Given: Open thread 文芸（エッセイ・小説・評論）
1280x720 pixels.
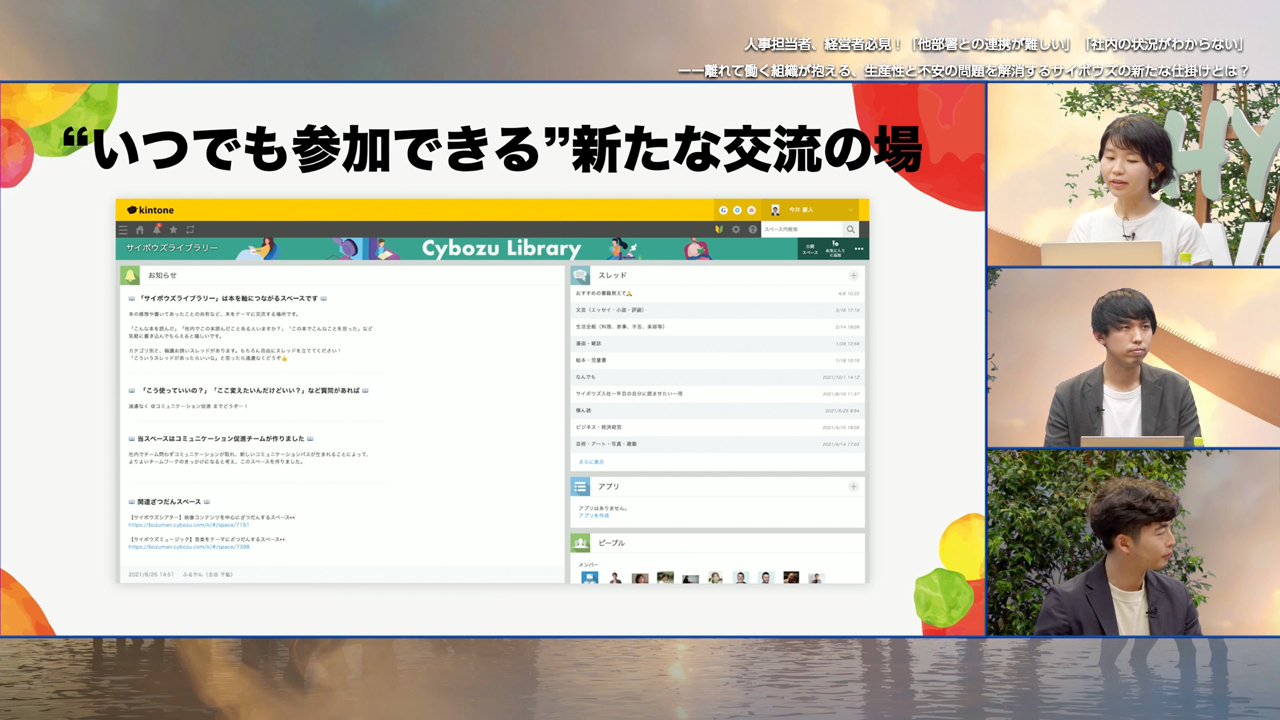Looking at the screenshot, I should click(x=718, y=310).
